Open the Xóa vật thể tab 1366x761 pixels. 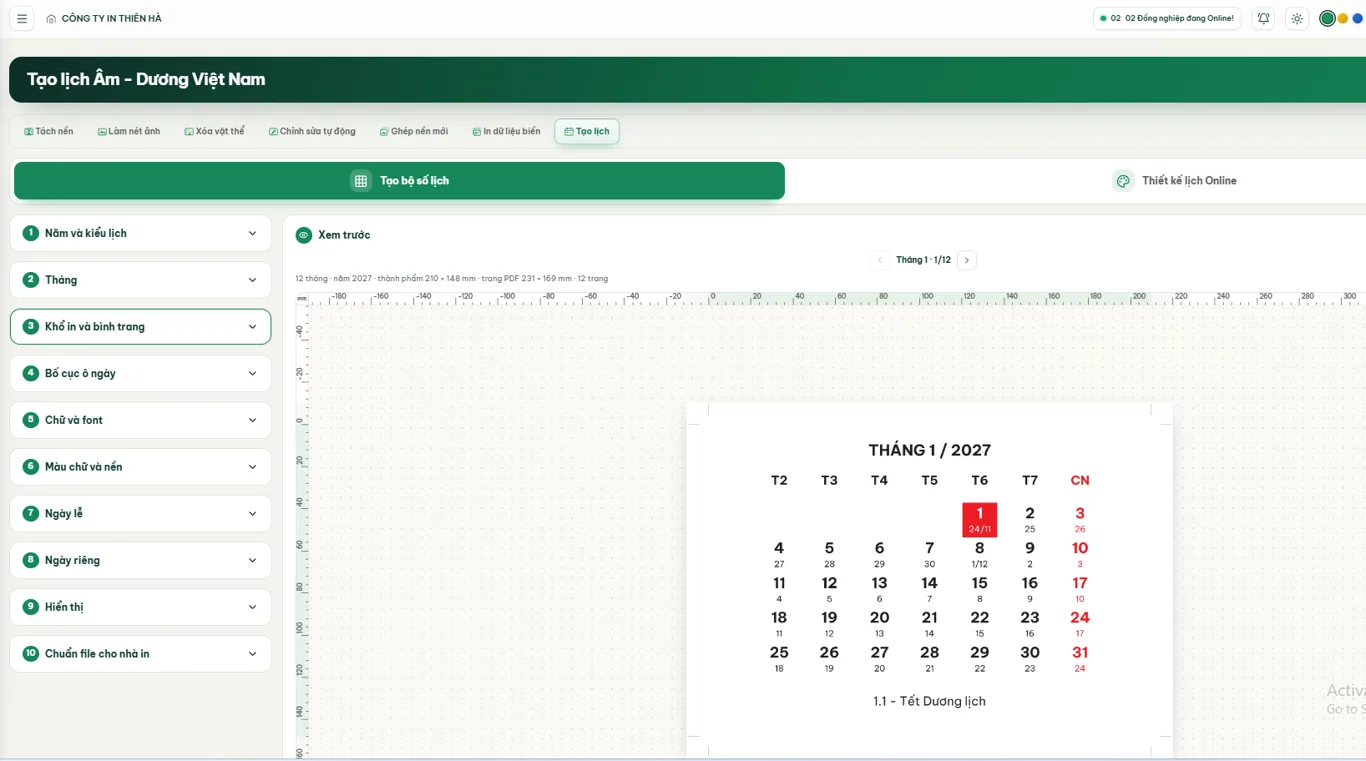click(x=215, y=131)
